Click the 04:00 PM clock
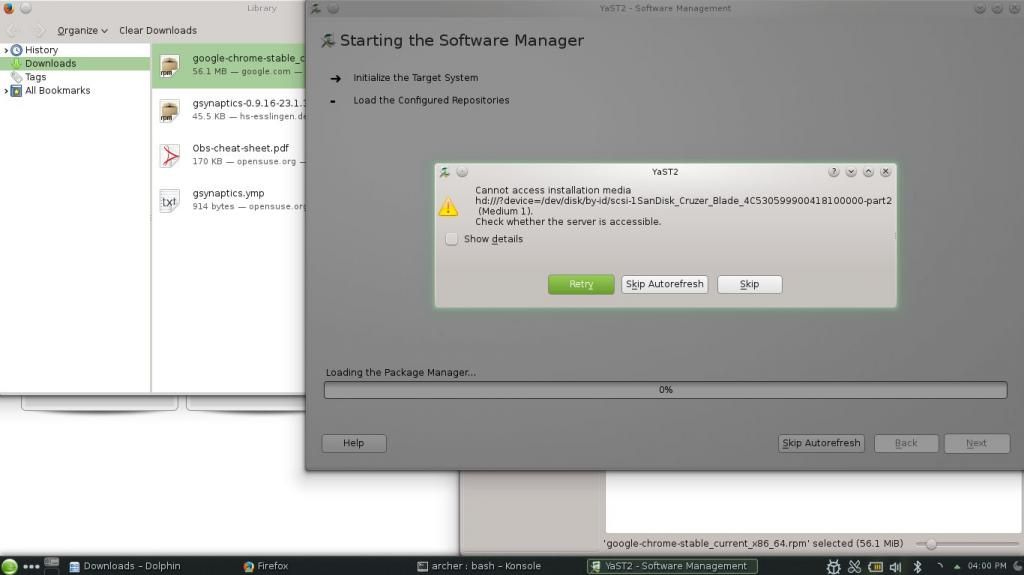Viewport: 1024px width, 575px height. click(987, 566)
